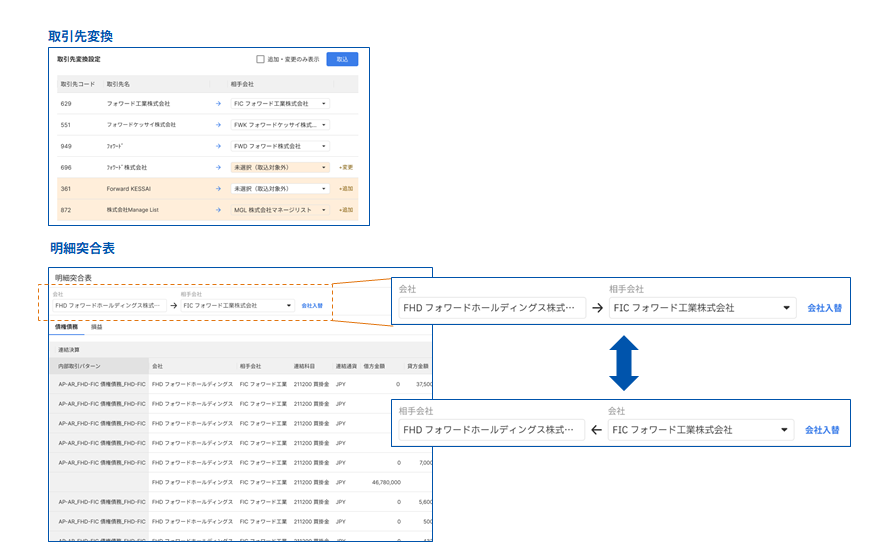Click the +追加 link in row 872
This screenshot has height=550, width=890.
pyautogui.click(x=346, y=210)
